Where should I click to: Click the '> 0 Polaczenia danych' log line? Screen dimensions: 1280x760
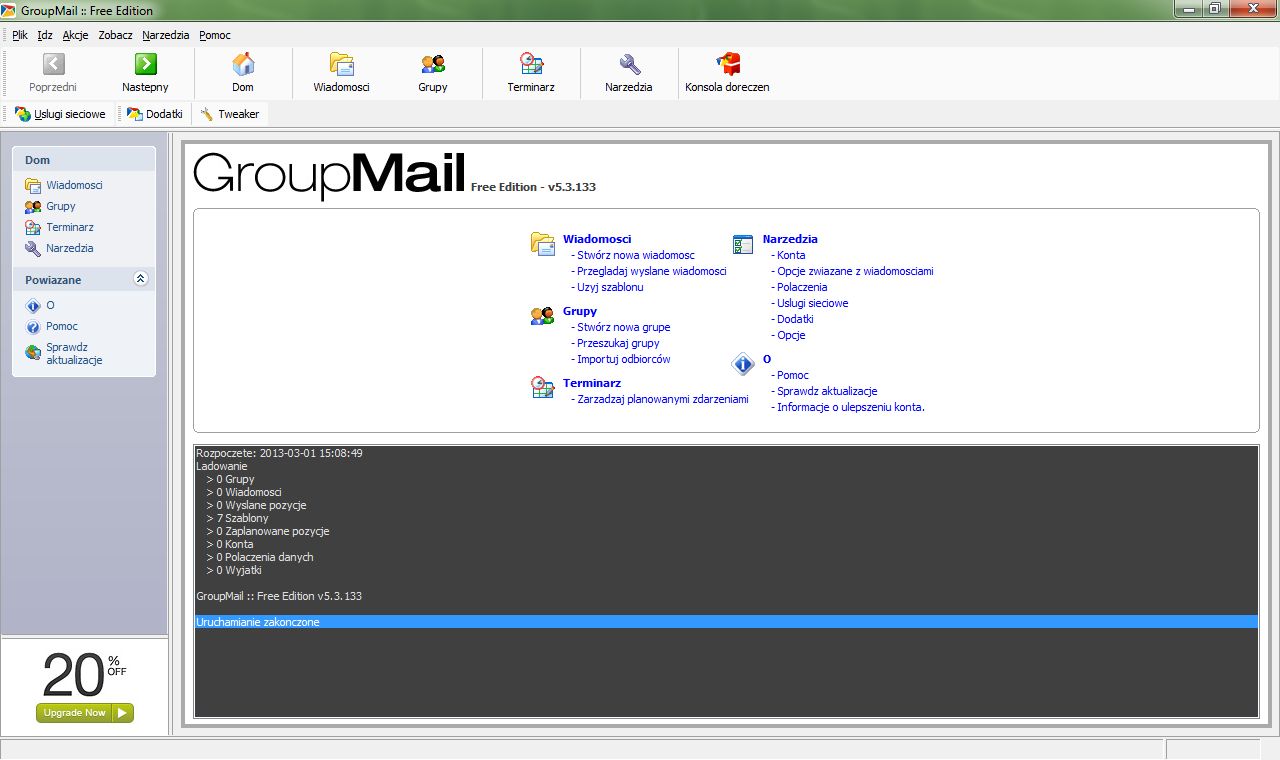tap(260, 557)
